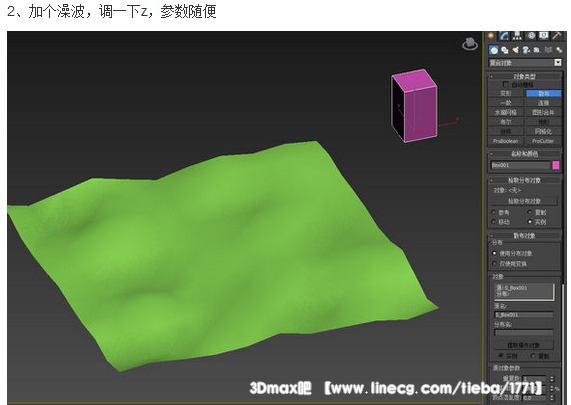Click the 网格化 (Mesher) button
Screen dimensions: 571x405
tap(543, 131)
